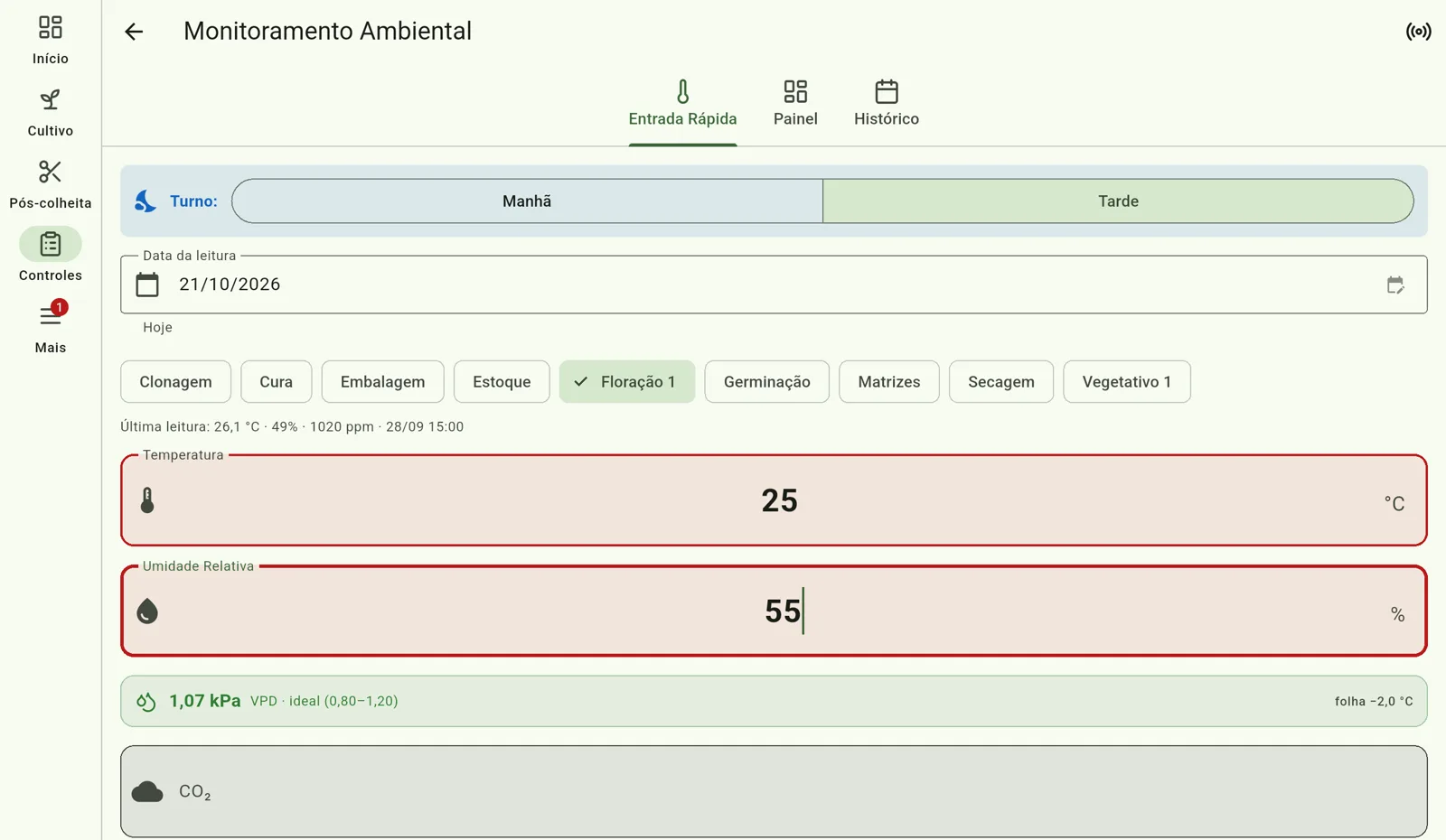This screenshot has height=840, width=1446.
Task: Click calendar icon left of the date
Action: (147, 285)
